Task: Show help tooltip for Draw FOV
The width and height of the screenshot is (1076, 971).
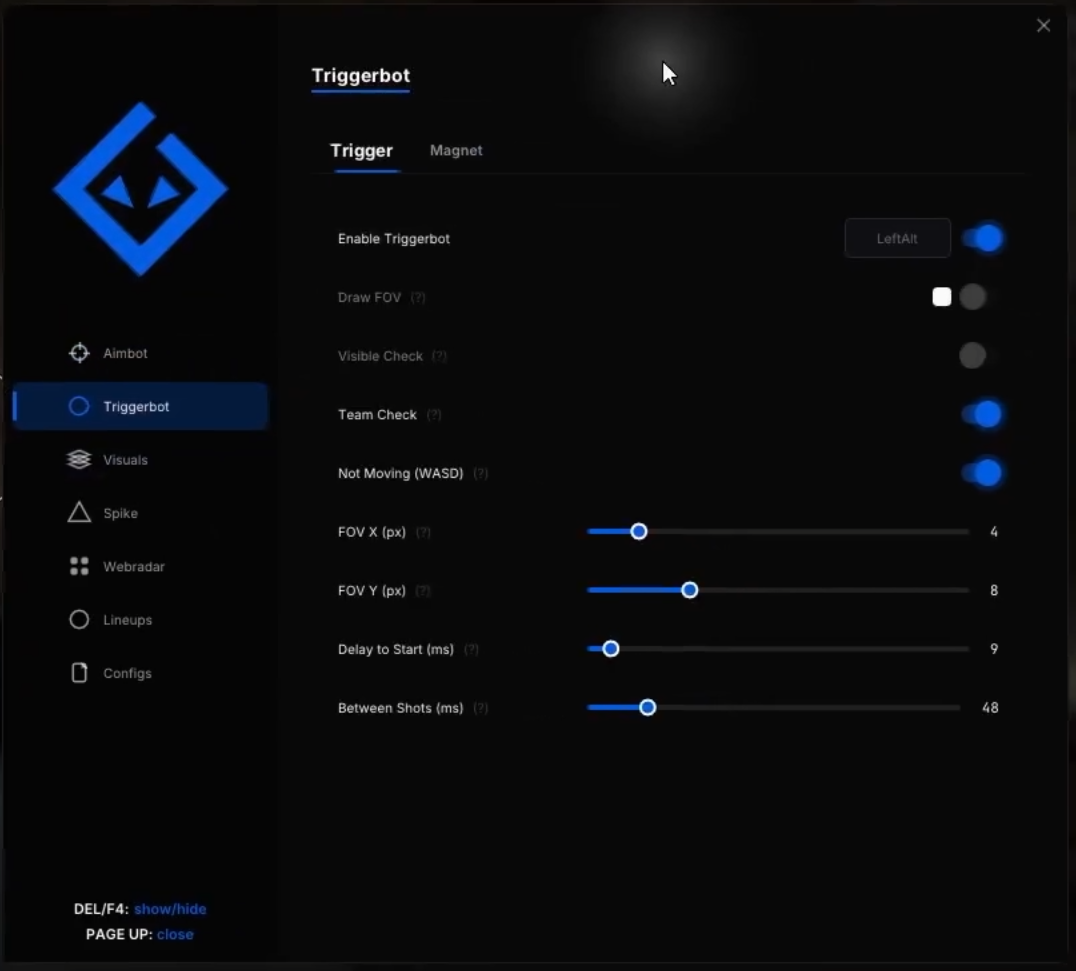Action: (x=418, y=298)
